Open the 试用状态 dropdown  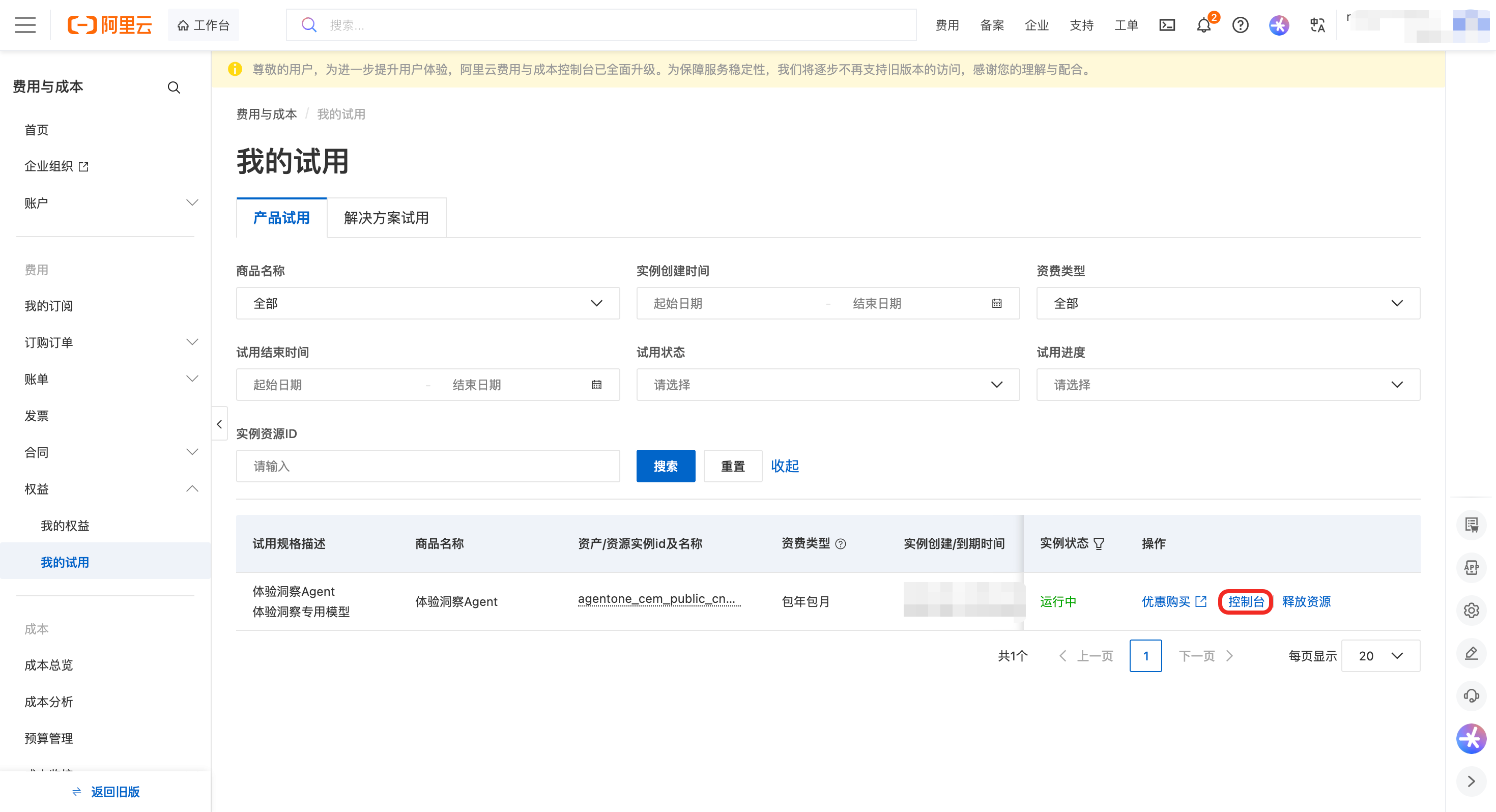827,385
